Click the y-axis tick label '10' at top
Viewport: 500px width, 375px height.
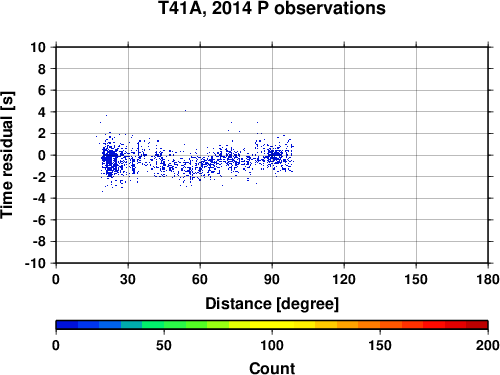pyautogui.click(x=38, y=47)
